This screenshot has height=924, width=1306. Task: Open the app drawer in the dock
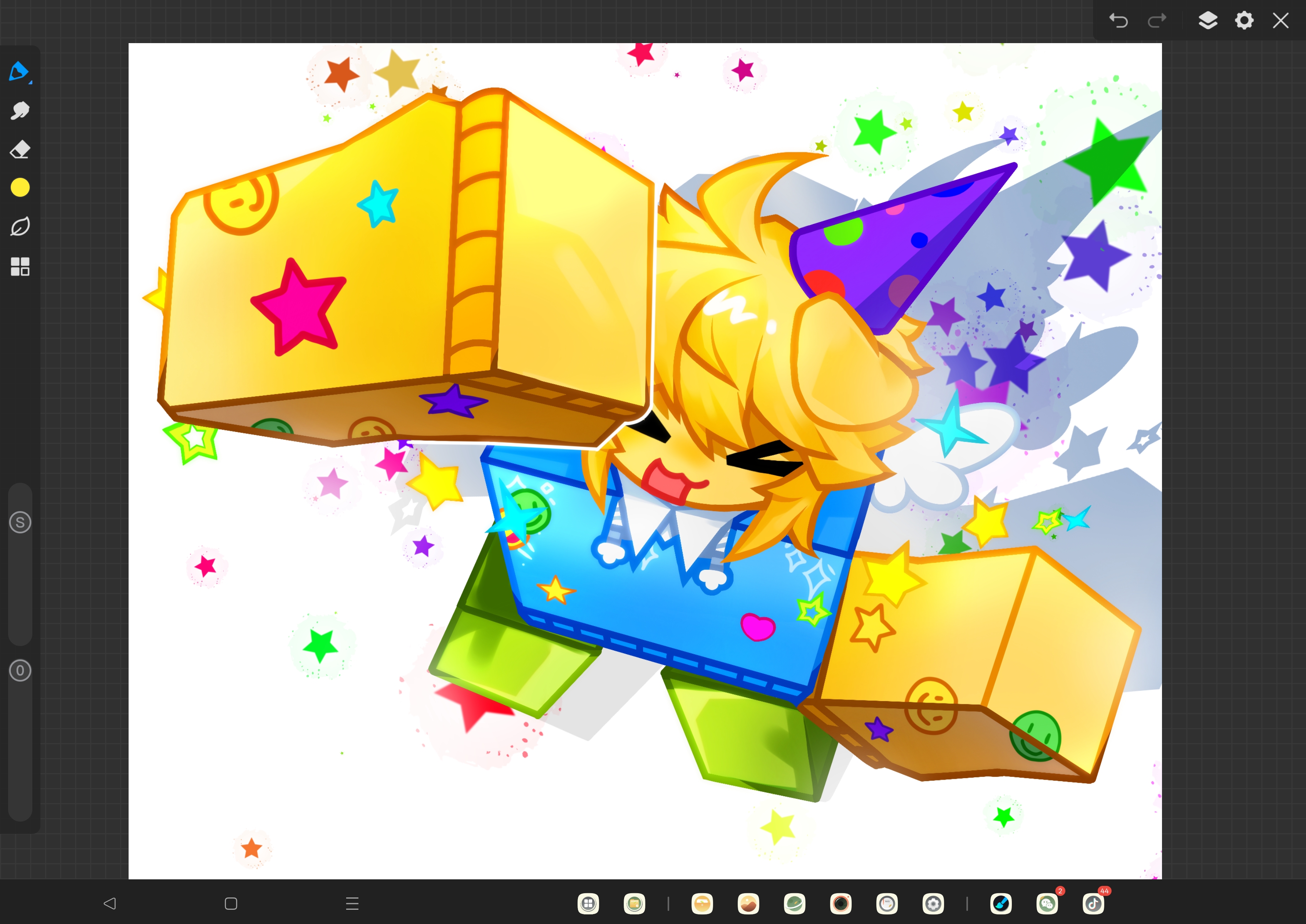pyautogui.click(x=588, y=903)
